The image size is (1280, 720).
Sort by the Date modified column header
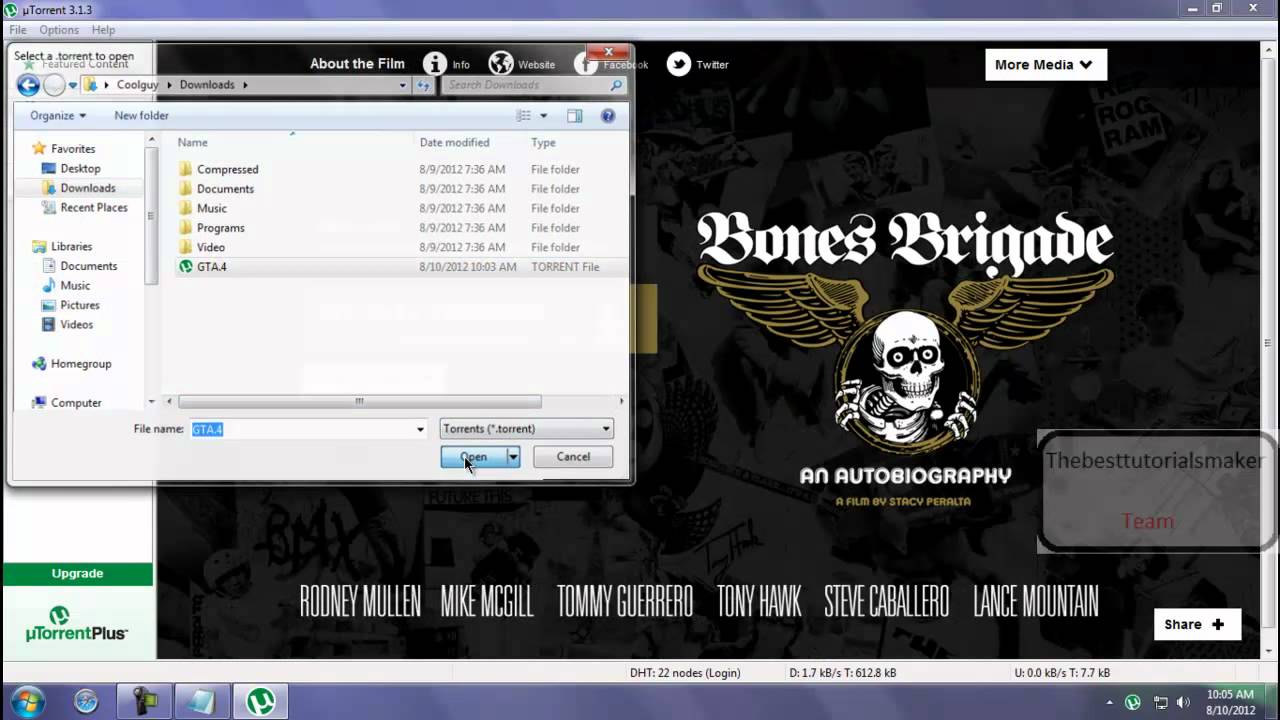(x=454, y=143)
